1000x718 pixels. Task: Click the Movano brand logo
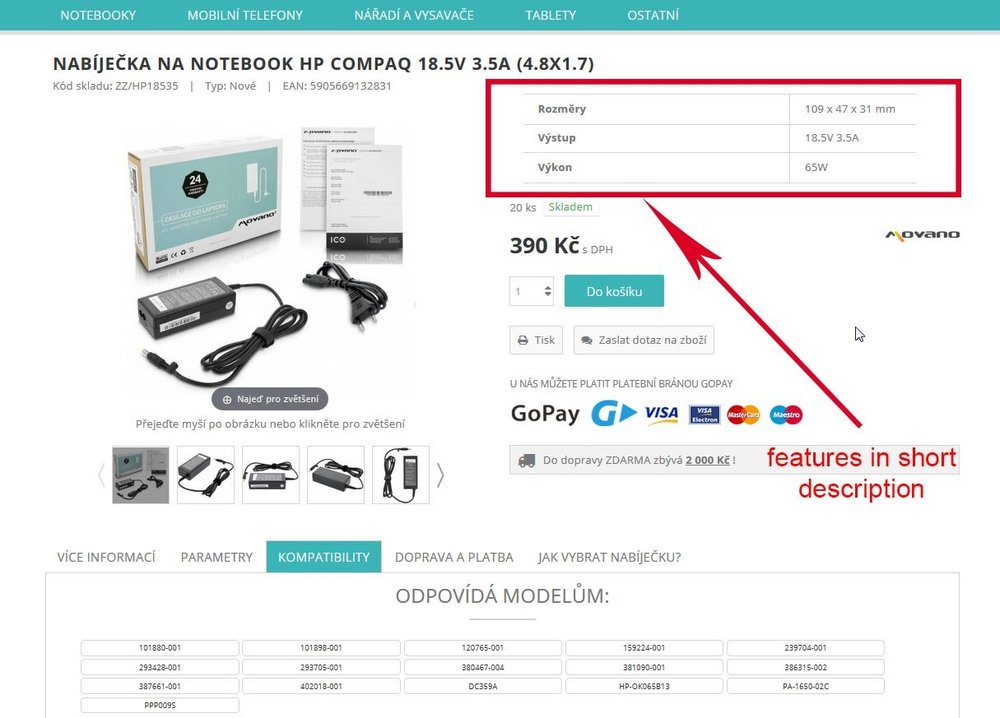(922, 235)
